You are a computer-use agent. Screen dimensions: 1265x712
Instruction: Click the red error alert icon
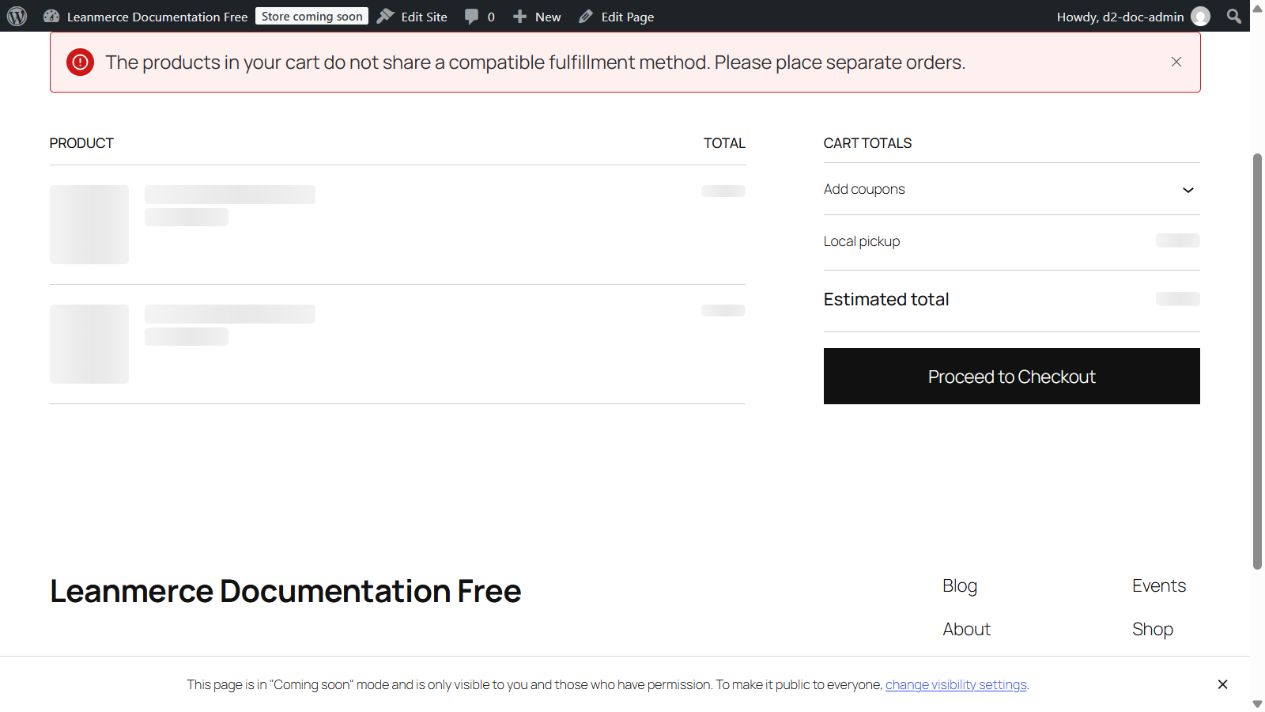click(79, 62)
